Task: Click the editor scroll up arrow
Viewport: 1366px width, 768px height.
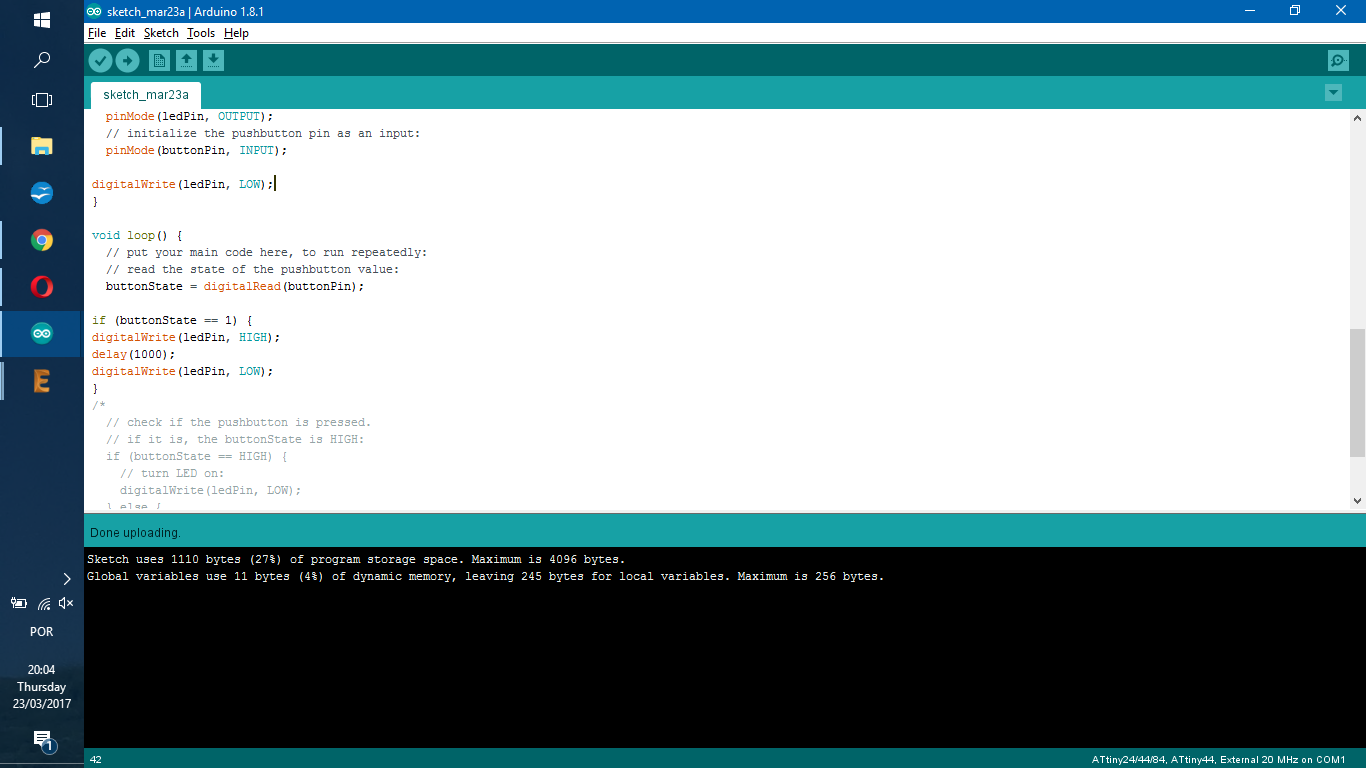Action: (1357, 117)
